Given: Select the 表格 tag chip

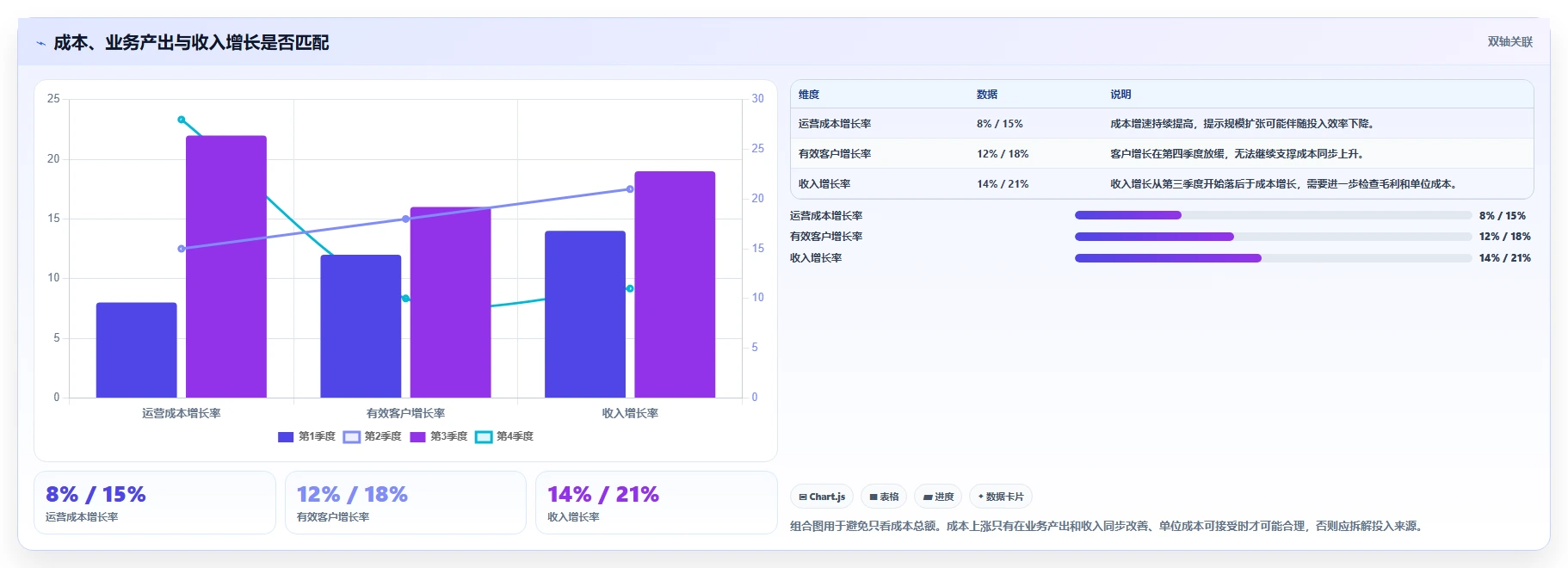Looking at the screenshot, I should (x=884, y=497).
